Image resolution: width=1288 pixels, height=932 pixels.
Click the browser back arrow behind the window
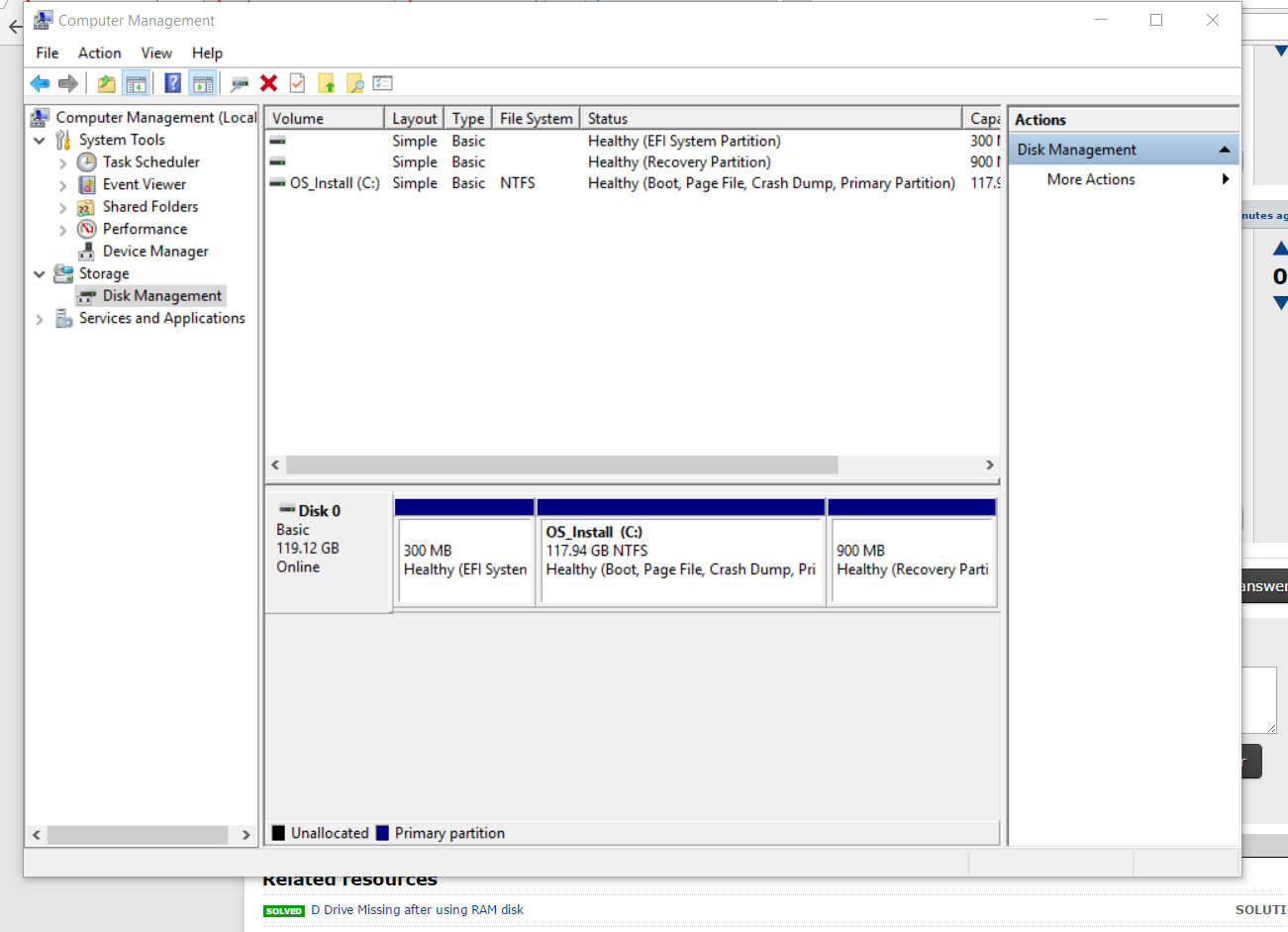15,27
